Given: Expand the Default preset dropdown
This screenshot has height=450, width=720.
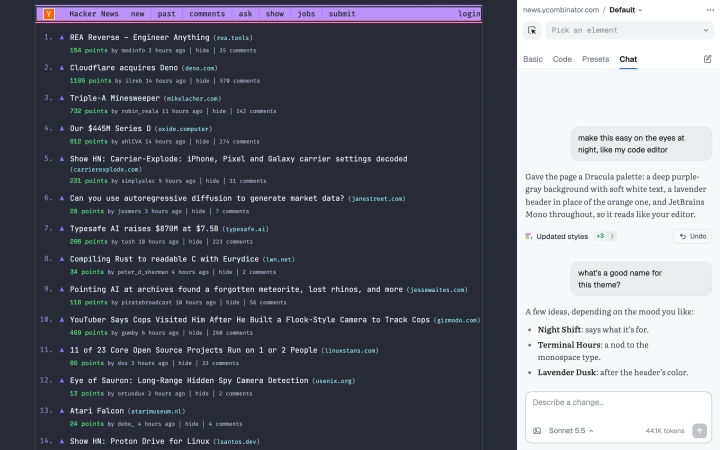Looking at the screenshot, I should pyautogui.click(x=625, y=10).
